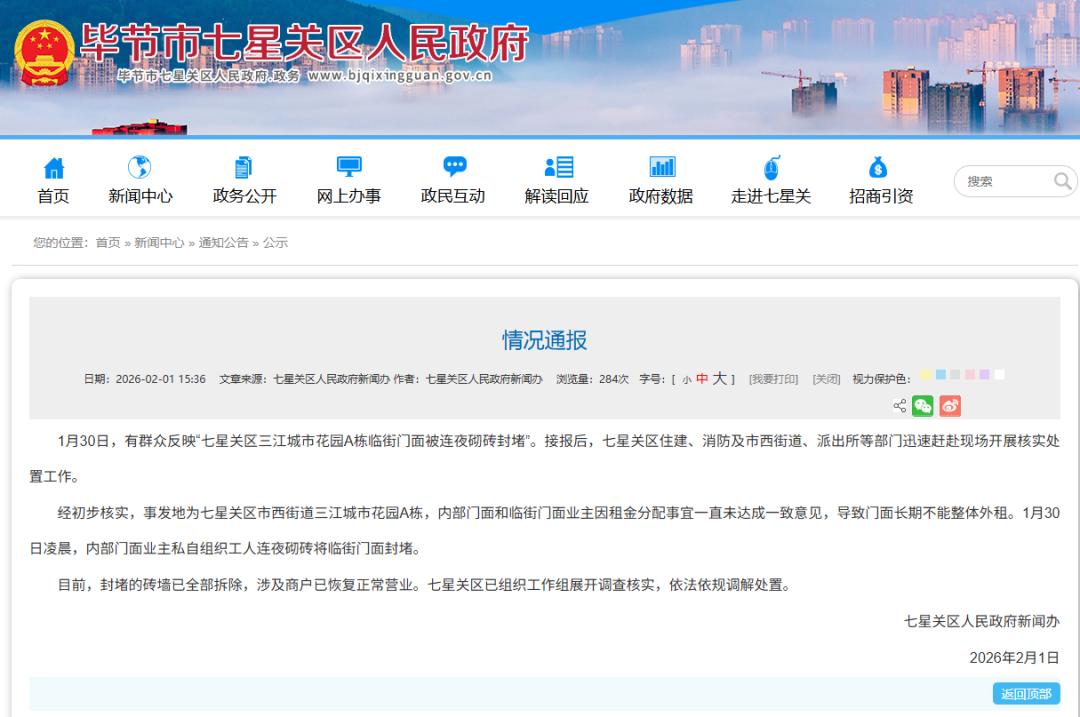This screenshot has height=717, width=1080.
Task: Open the 走进七星关 menu item
Action: pyautogui.click(x=771, y=196)
